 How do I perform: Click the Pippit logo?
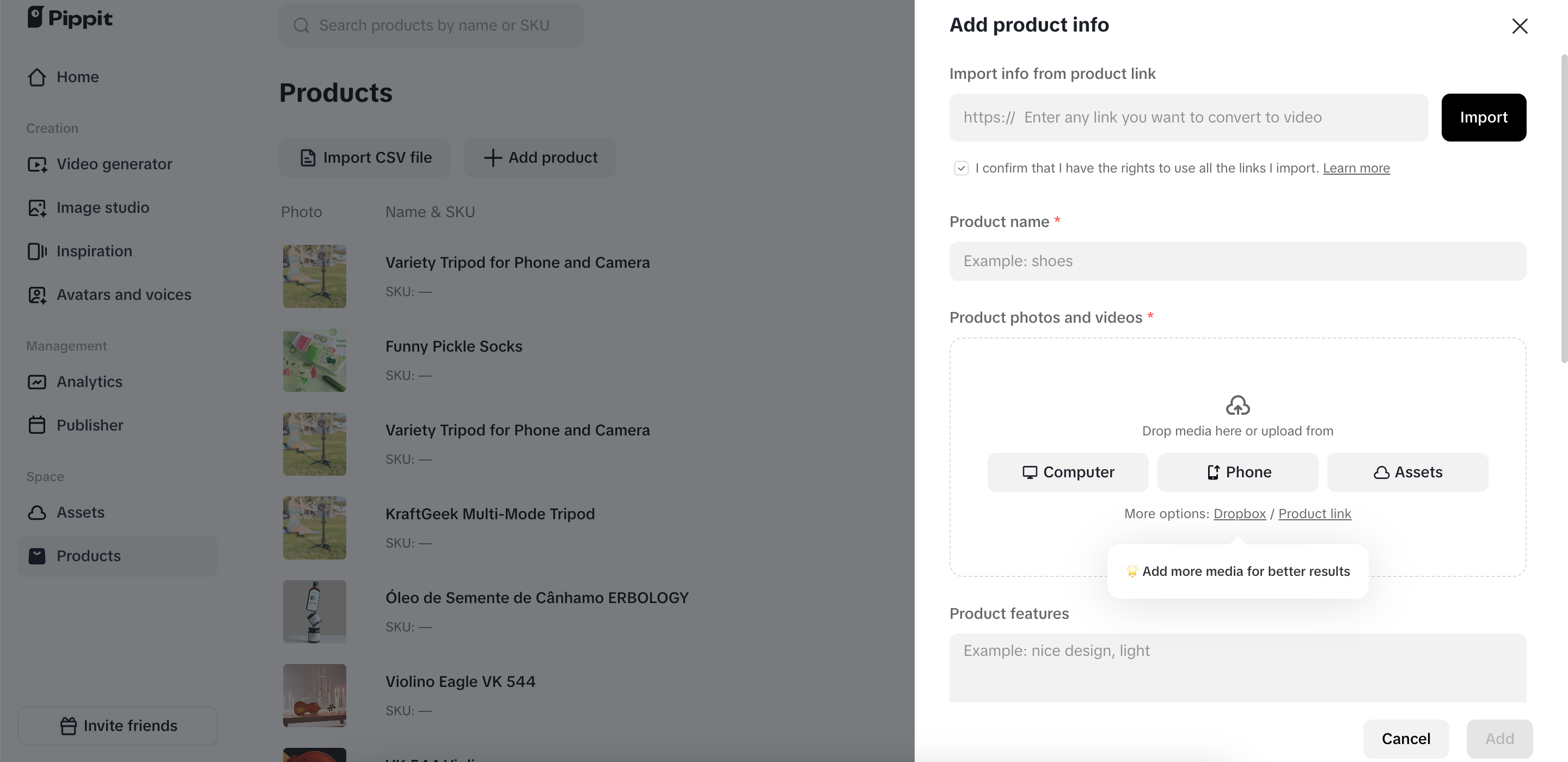pos(70,17)
